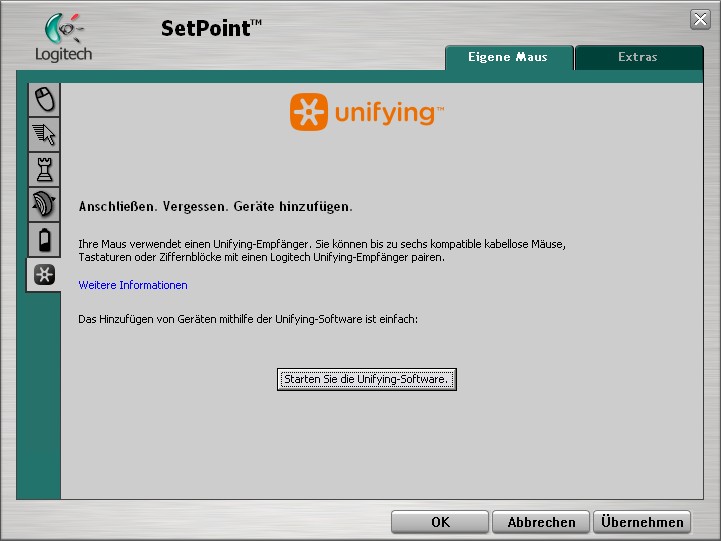Click the heading Anschließen. Vergessen. Geräte hinzufügen.
The width and height of the screenshot is (721, 541).
tap(215, 207)
